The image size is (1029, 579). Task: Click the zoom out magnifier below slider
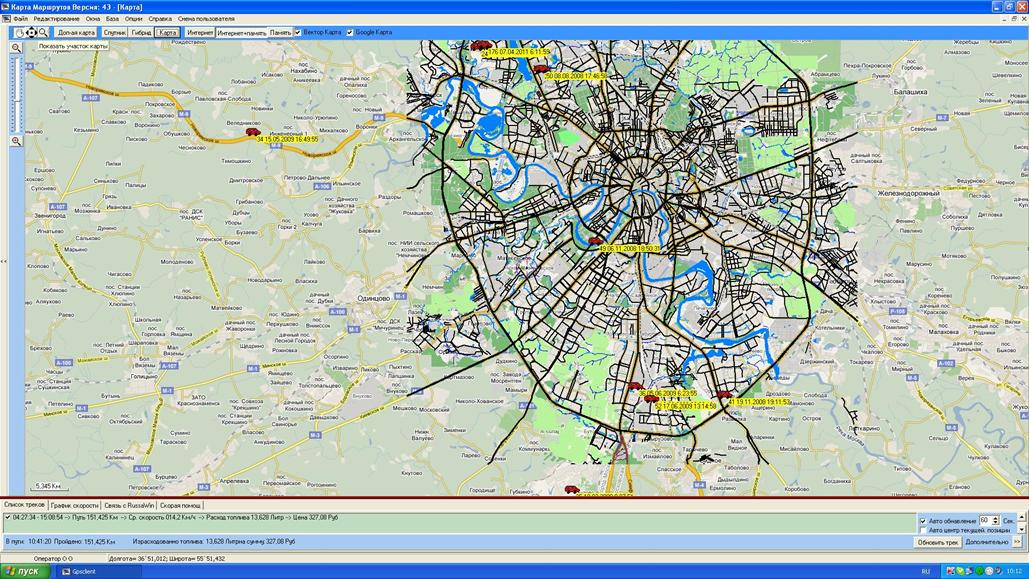[x=16, y=141]
